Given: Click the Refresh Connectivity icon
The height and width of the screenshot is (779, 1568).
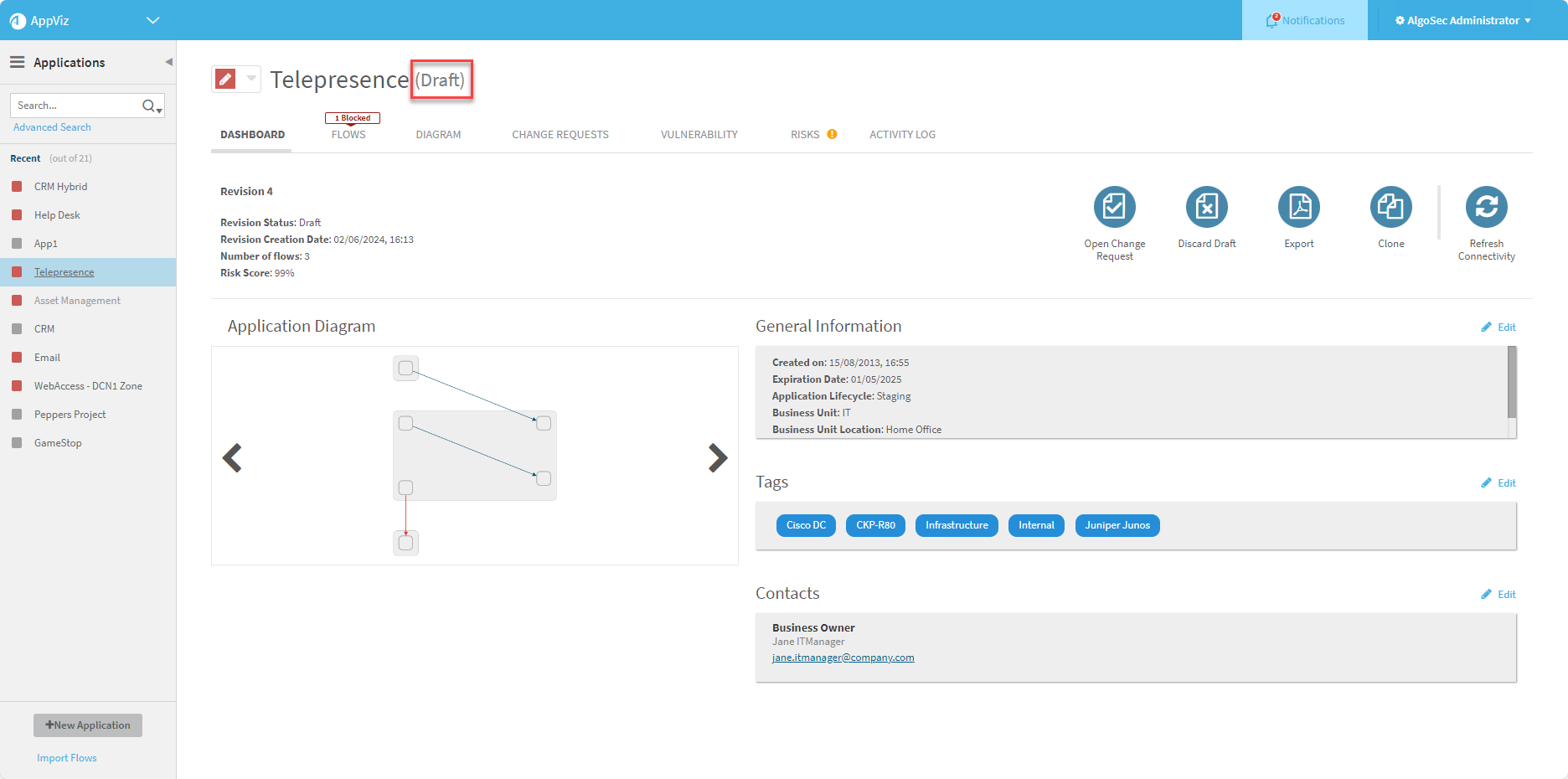Looking at the screenshot, I should click(x=1486, y=207).
